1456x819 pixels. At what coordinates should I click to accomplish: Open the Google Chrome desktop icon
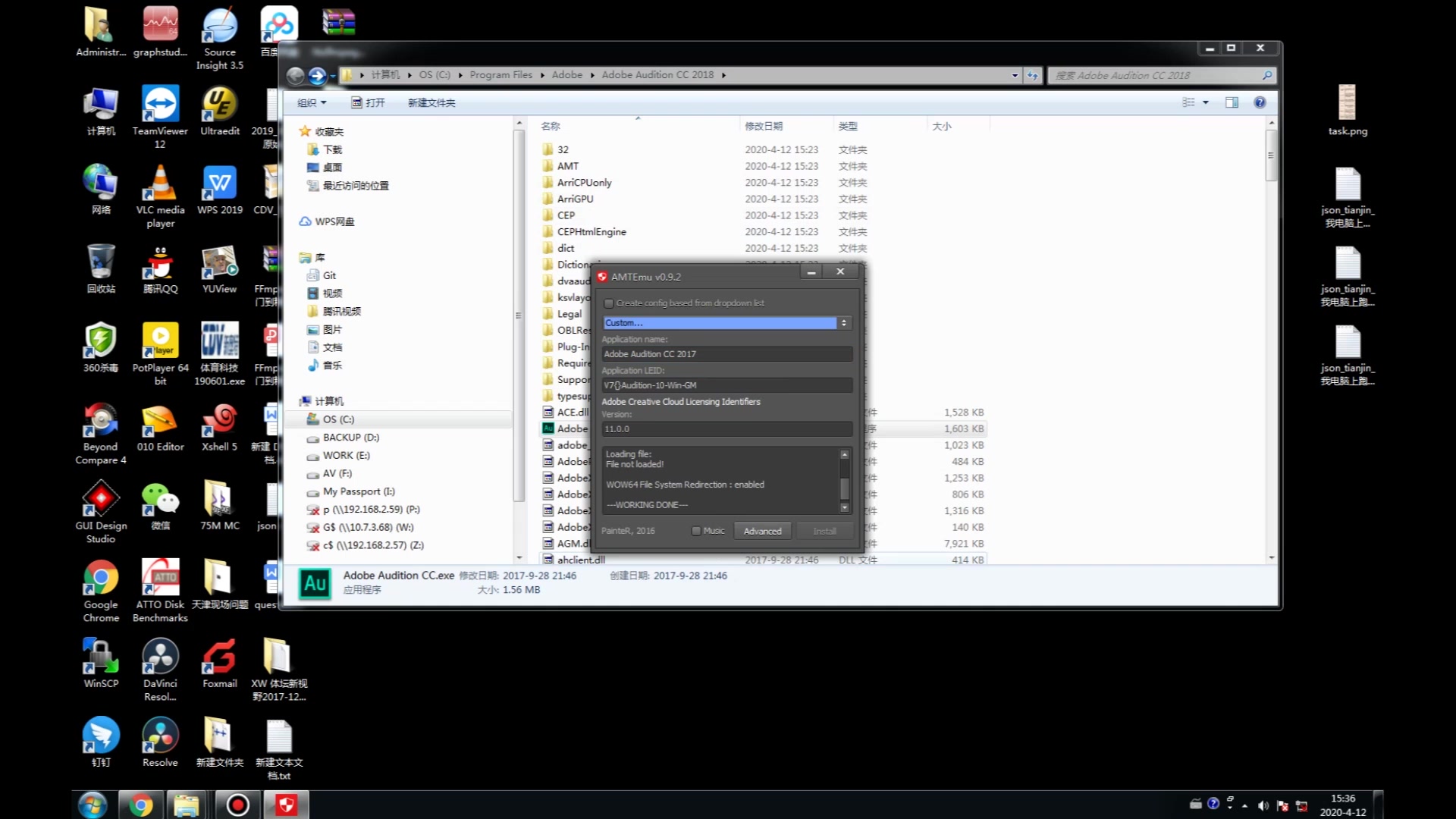pyautogui.click(x=101, y=591)
